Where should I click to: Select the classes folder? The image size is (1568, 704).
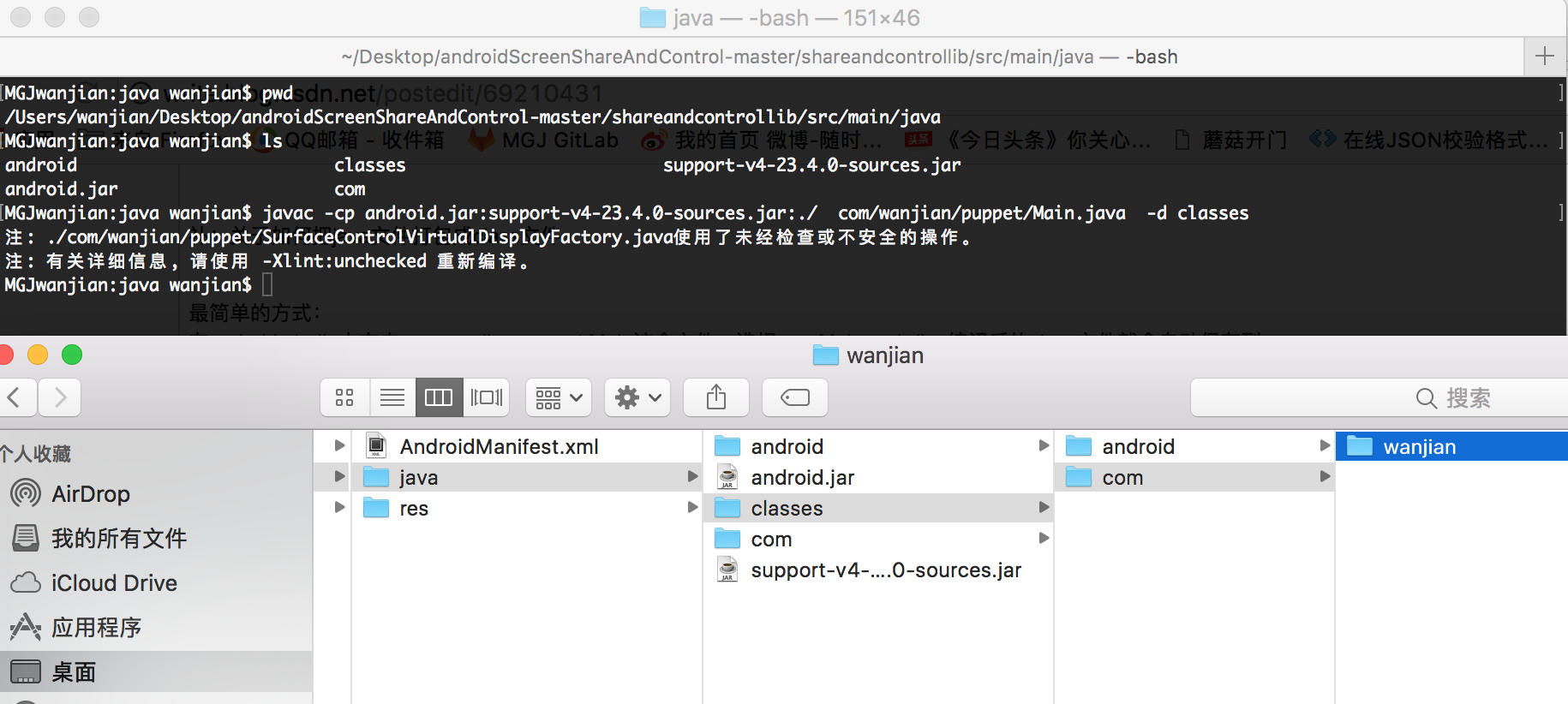pyautogui.click(x=787, y=509)
